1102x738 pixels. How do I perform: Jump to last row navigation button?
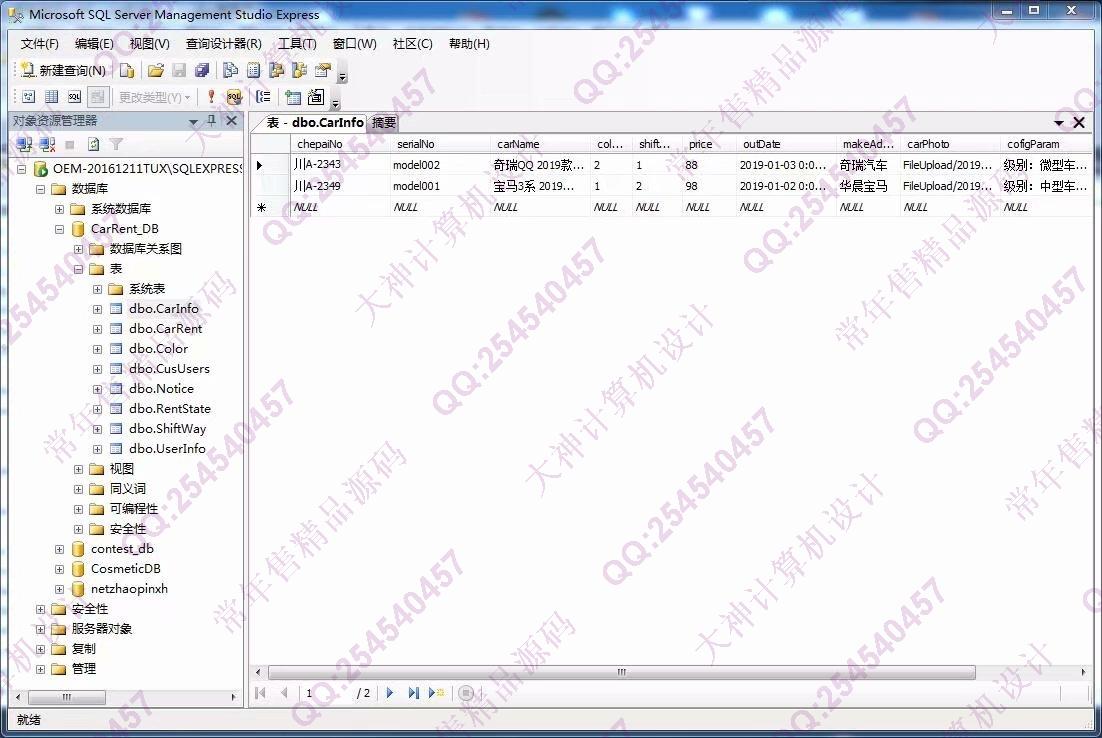[413, 693]
